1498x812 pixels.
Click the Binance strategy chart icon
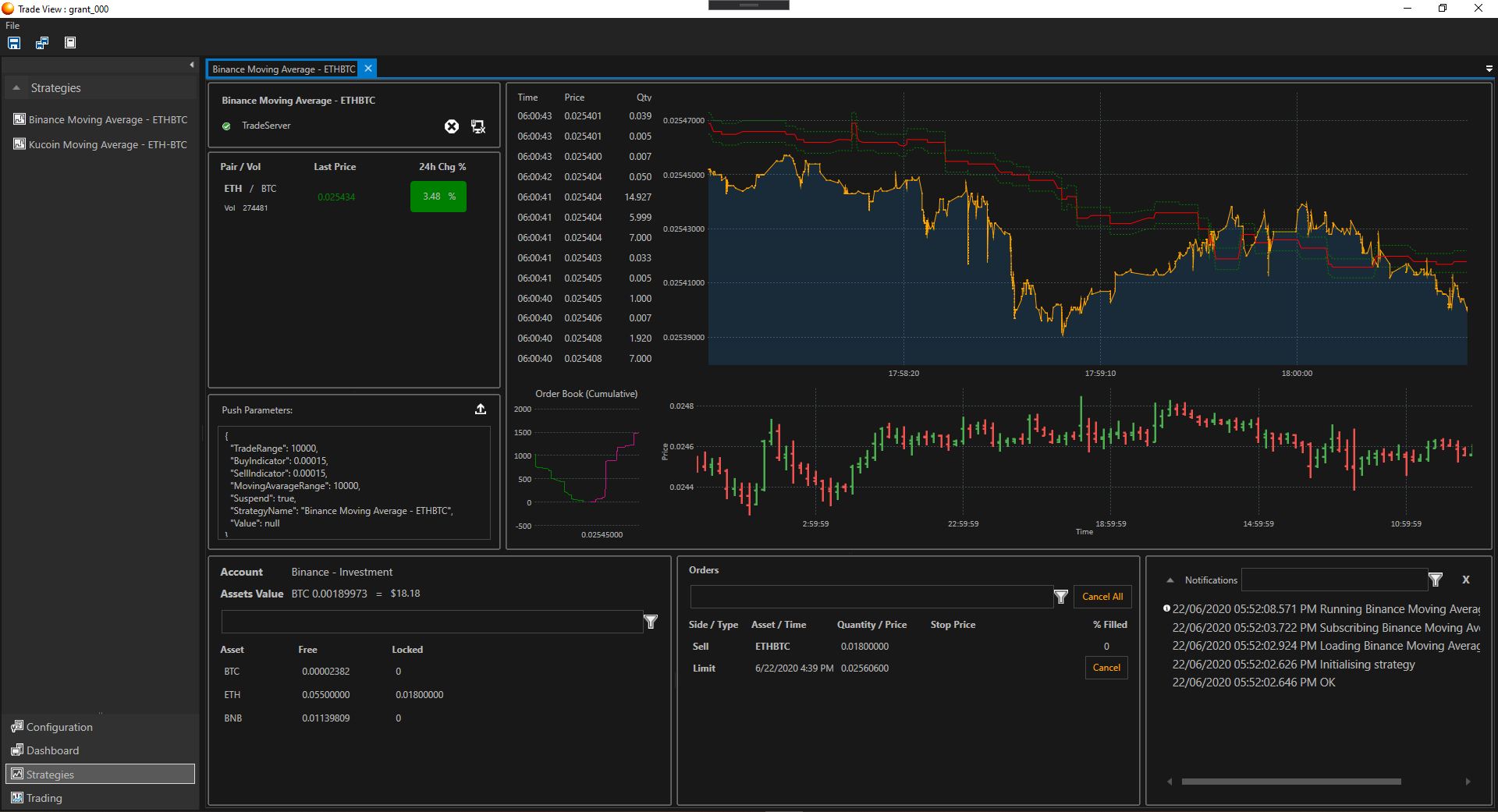20,119
